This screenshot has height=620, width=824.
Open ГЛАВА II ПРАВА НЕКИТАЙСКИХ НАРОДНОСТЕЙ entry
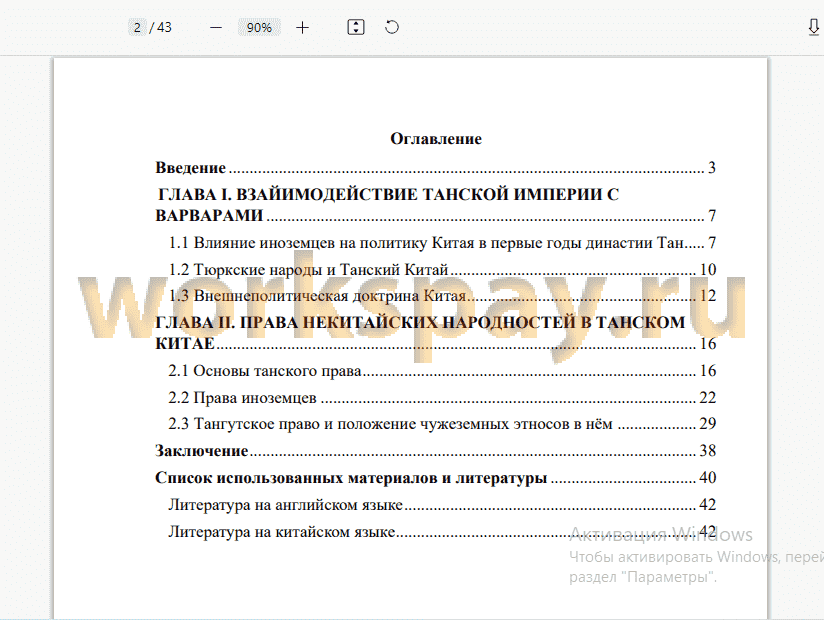(x=435, y=333)
